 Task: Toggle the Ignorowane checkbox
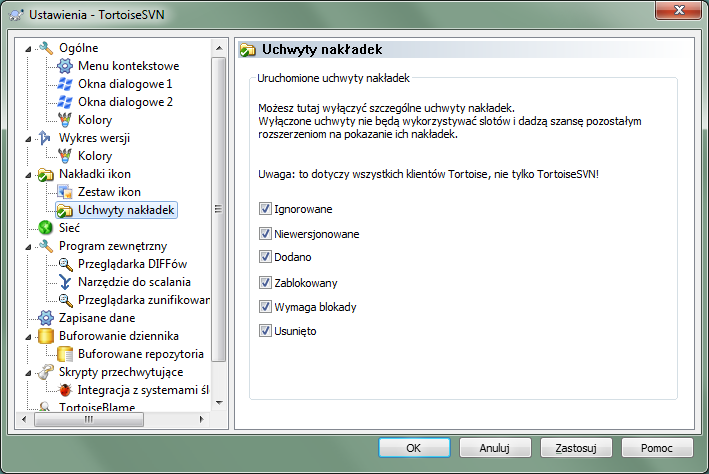pyautogui.click(x=265, y=209)
